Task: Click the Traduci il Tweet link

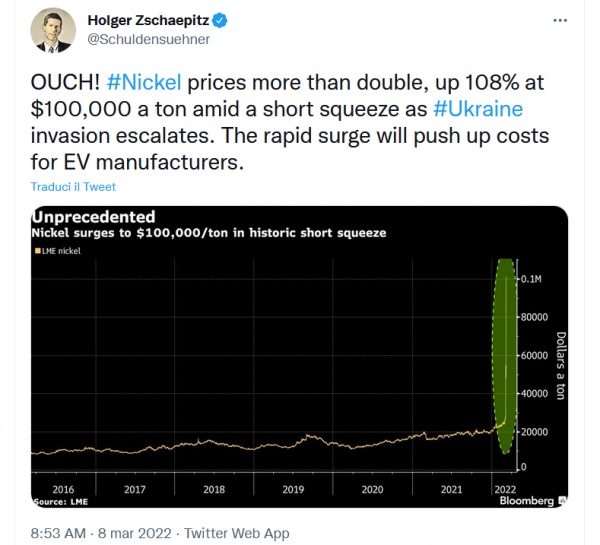Action: [73, 187]
